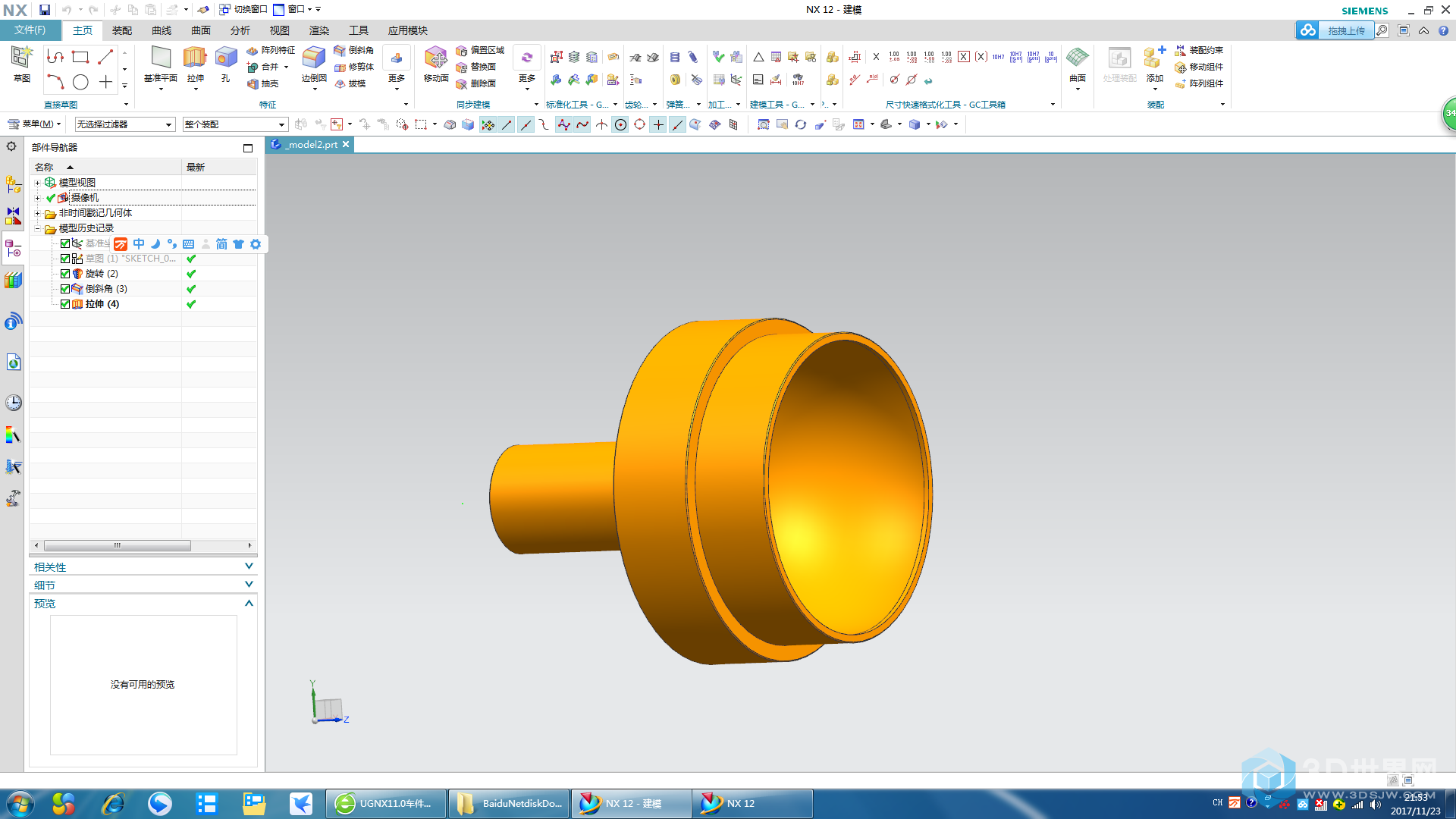1456x819 pixels.
Task: Open the 草图 sketch tool
Action: point(21,64)
